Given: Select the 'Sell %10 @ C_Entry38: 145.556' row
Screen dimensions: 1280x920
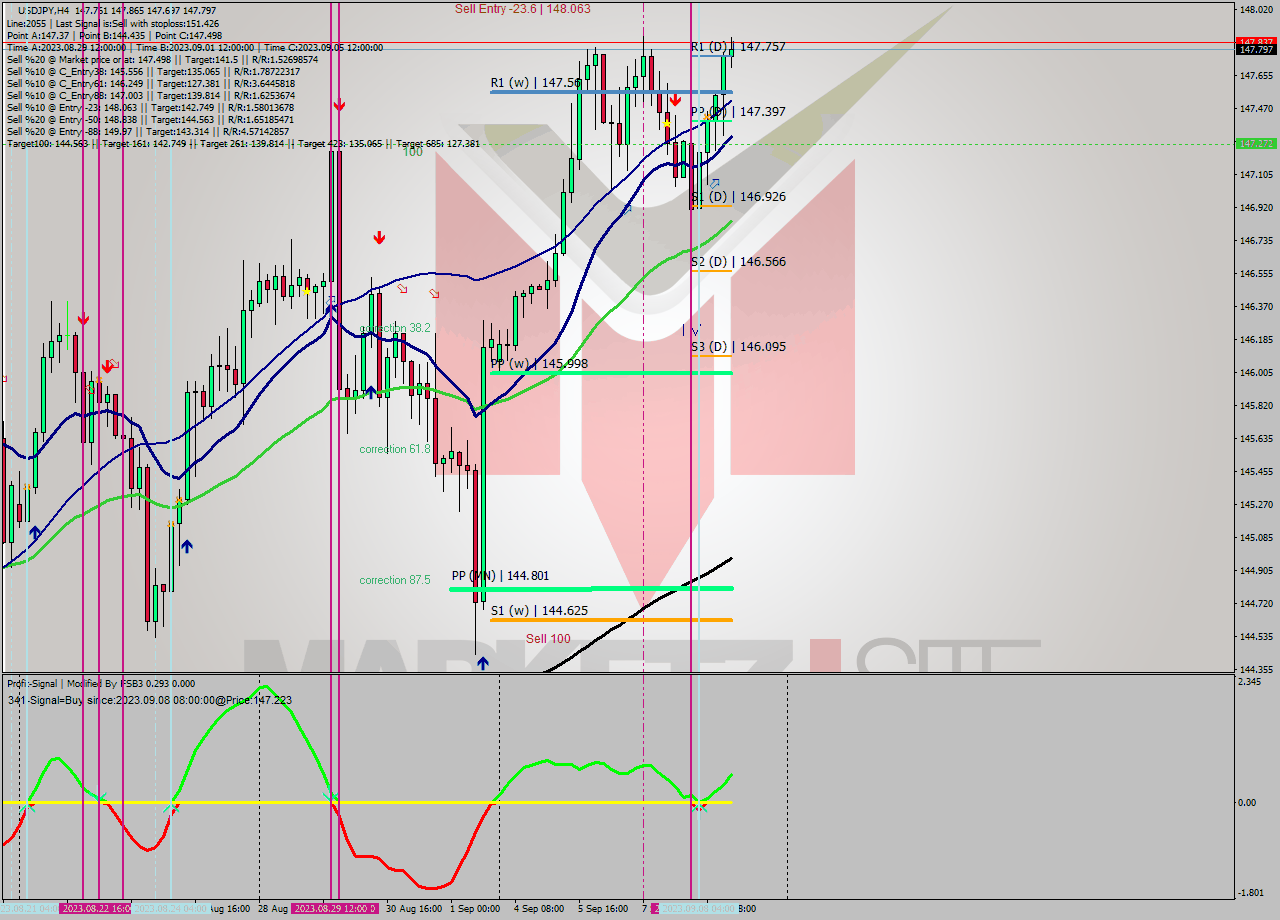Looking at the screenshot, I should [152, 71].
